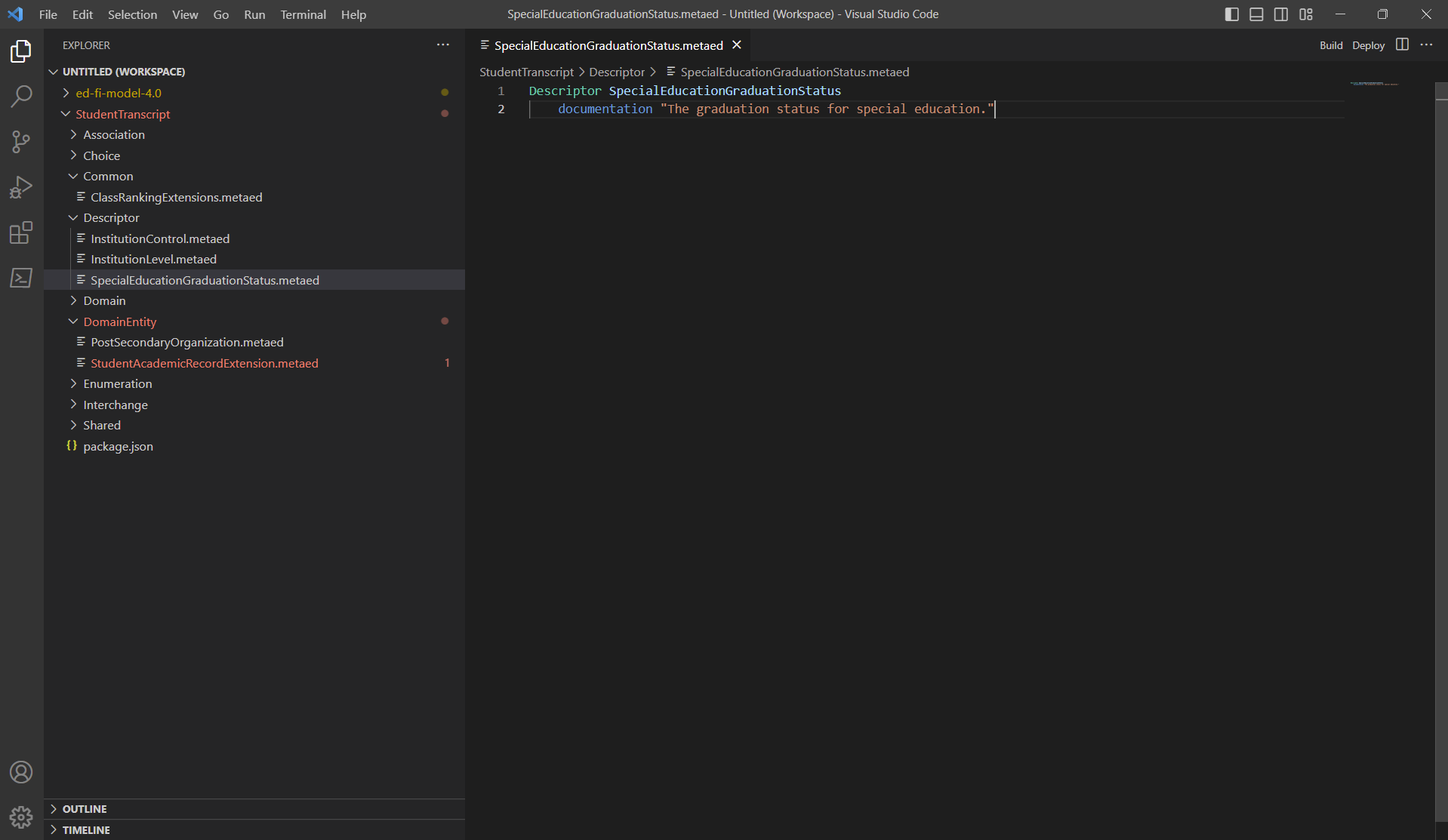Select the SpecialEducationGraduationStatus.metaed editor tab

(x=608, y=45)
